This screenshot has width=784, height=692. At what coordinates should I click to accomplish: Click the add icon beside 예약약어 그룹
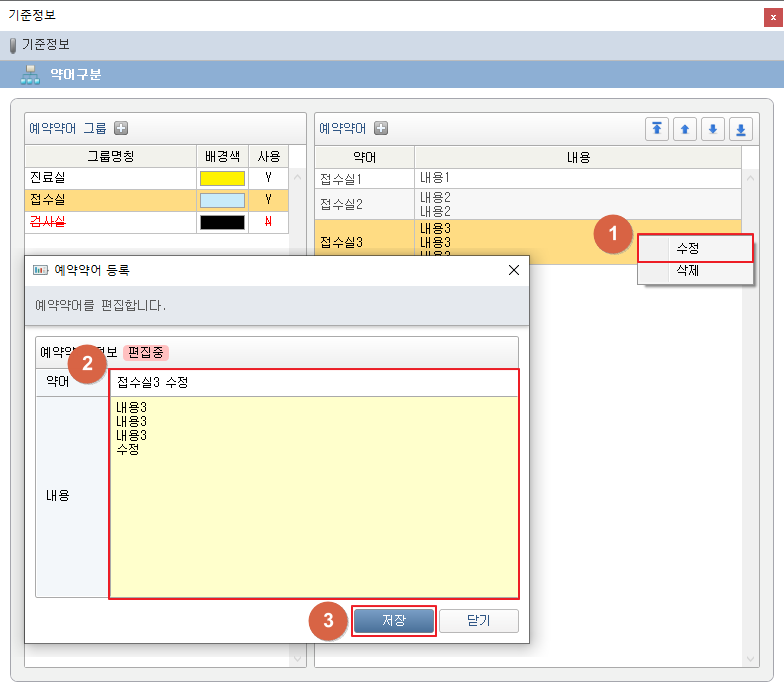click(x=121, y=128)
